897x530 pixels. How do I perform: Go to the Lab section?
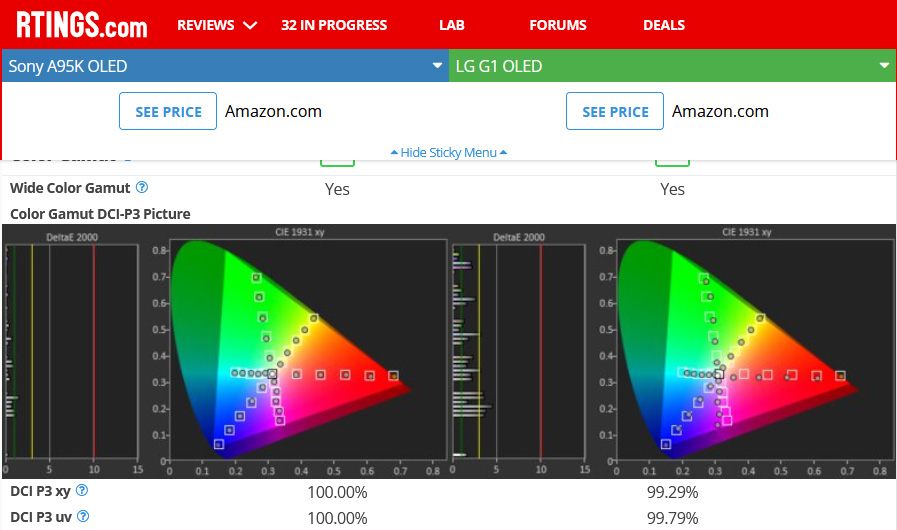(x=451, y=25)
